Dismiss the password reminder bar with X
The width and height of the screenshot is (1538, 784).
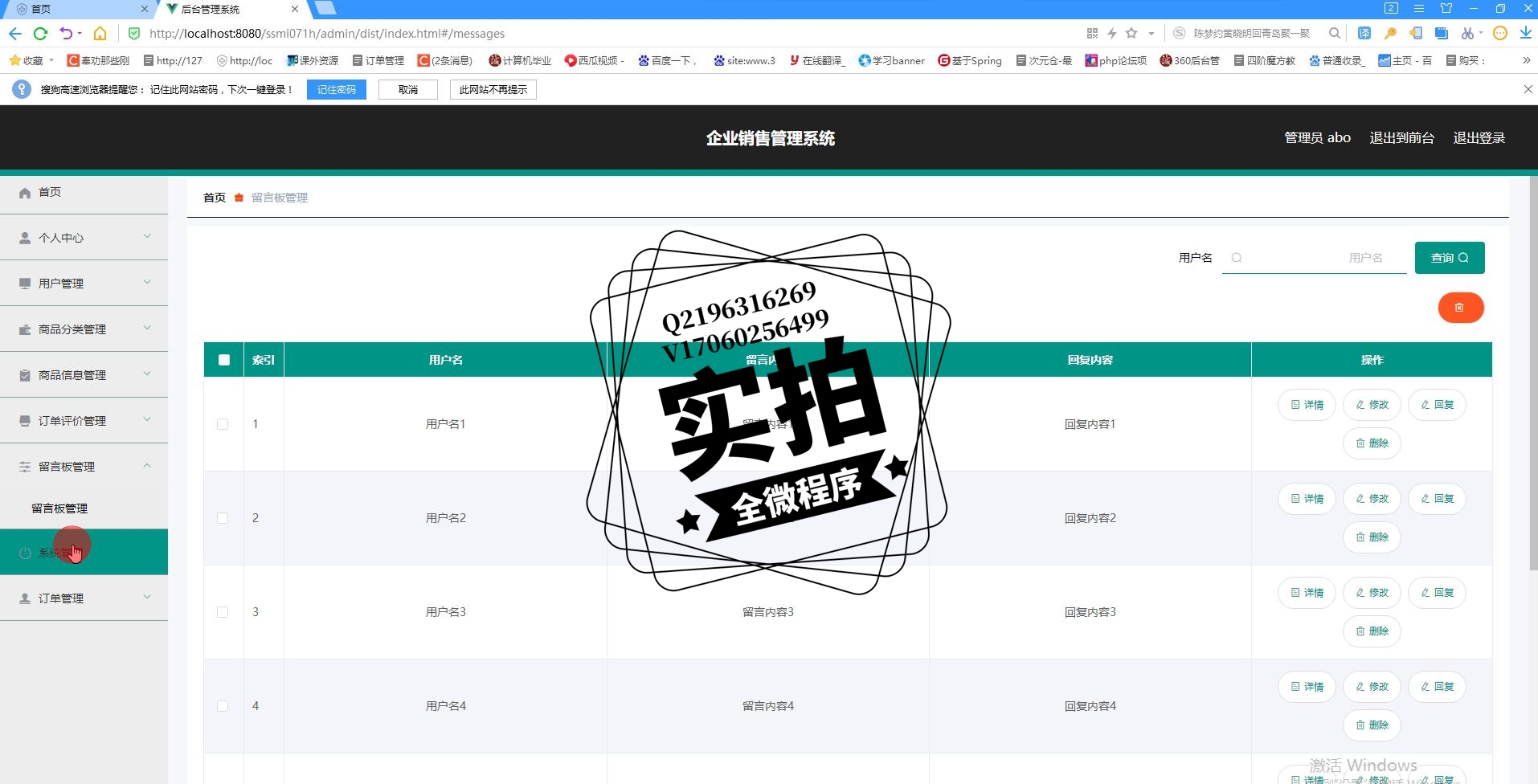point(1528,89)
